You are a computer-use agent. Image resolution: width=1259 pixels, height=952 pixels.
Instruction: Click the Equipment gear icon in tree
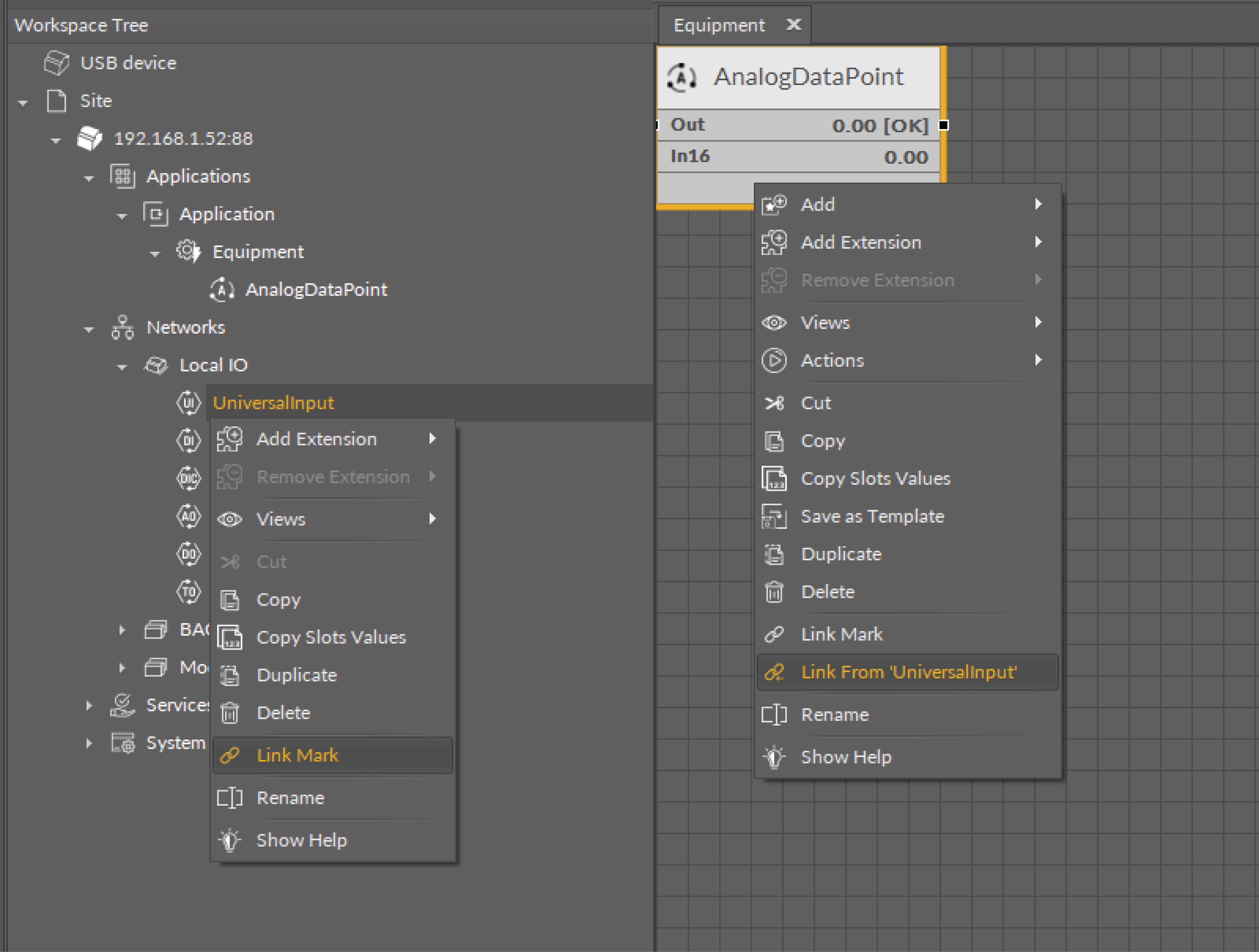click(x=188, y=252)
